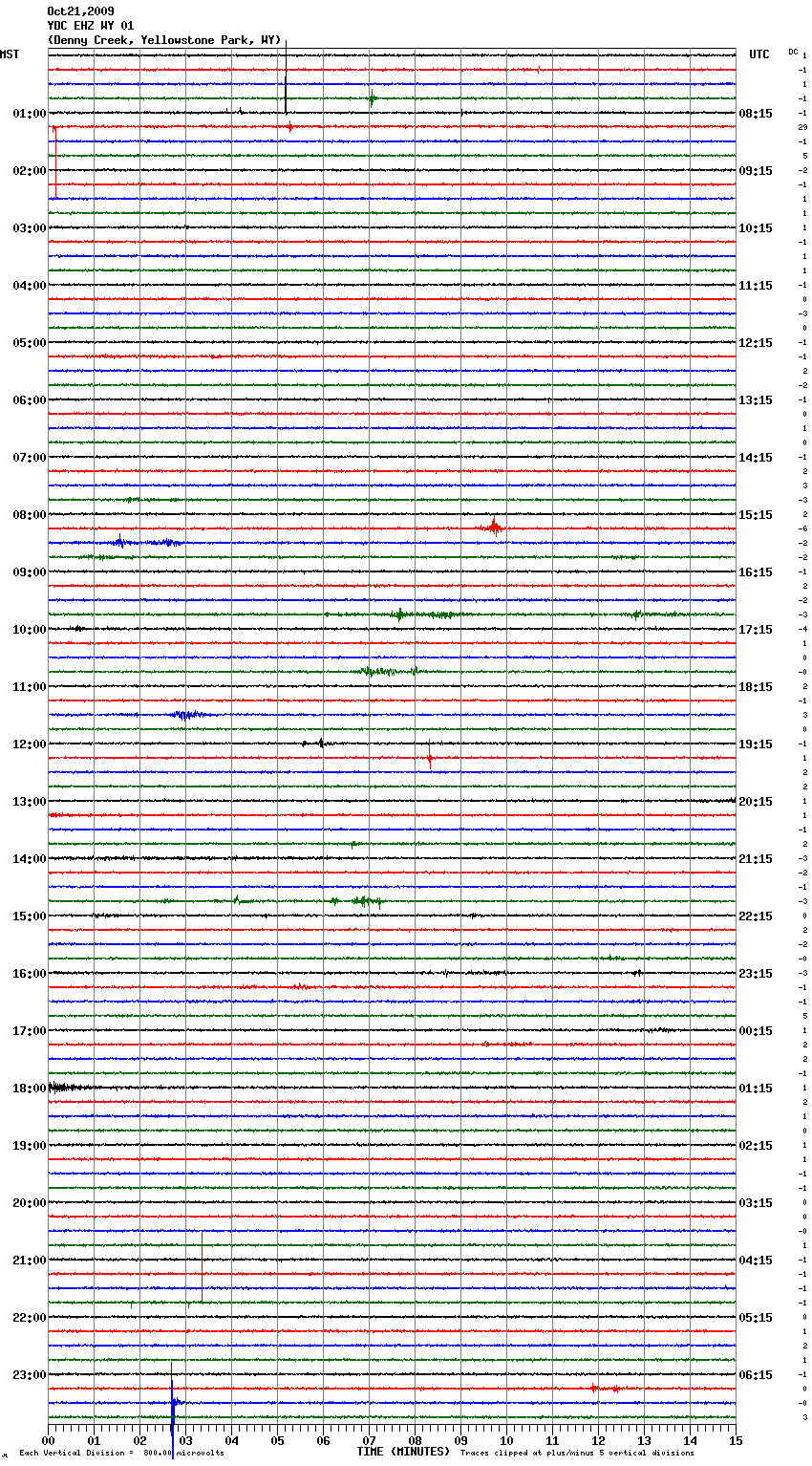Select the 05:00 MST time label

point(30,343)
